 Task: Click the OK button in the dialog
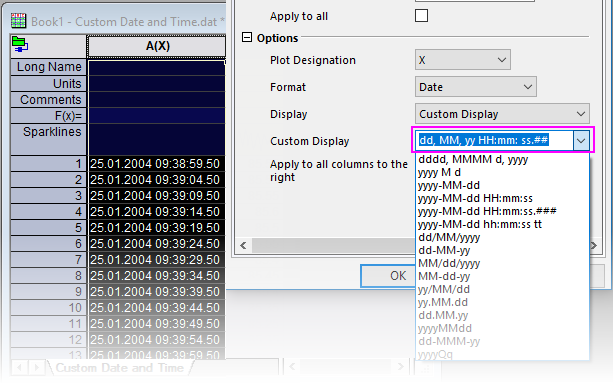(x=388, y=276)
